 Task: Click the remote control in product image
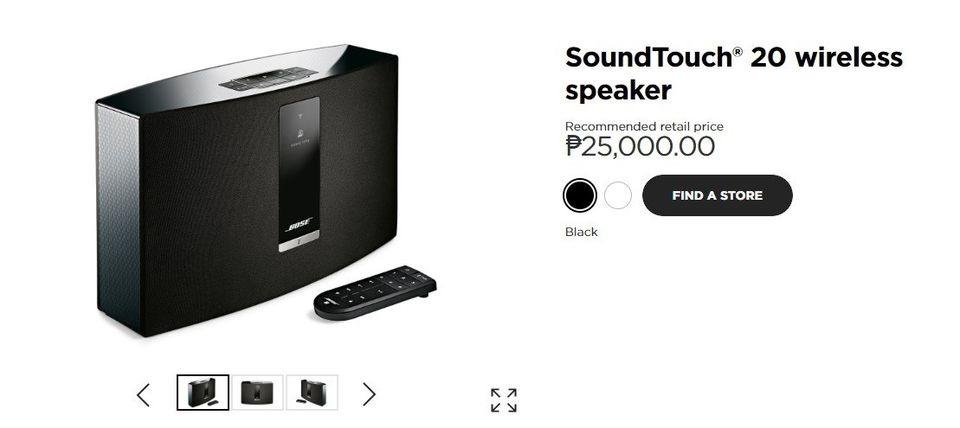coord(375,292)
